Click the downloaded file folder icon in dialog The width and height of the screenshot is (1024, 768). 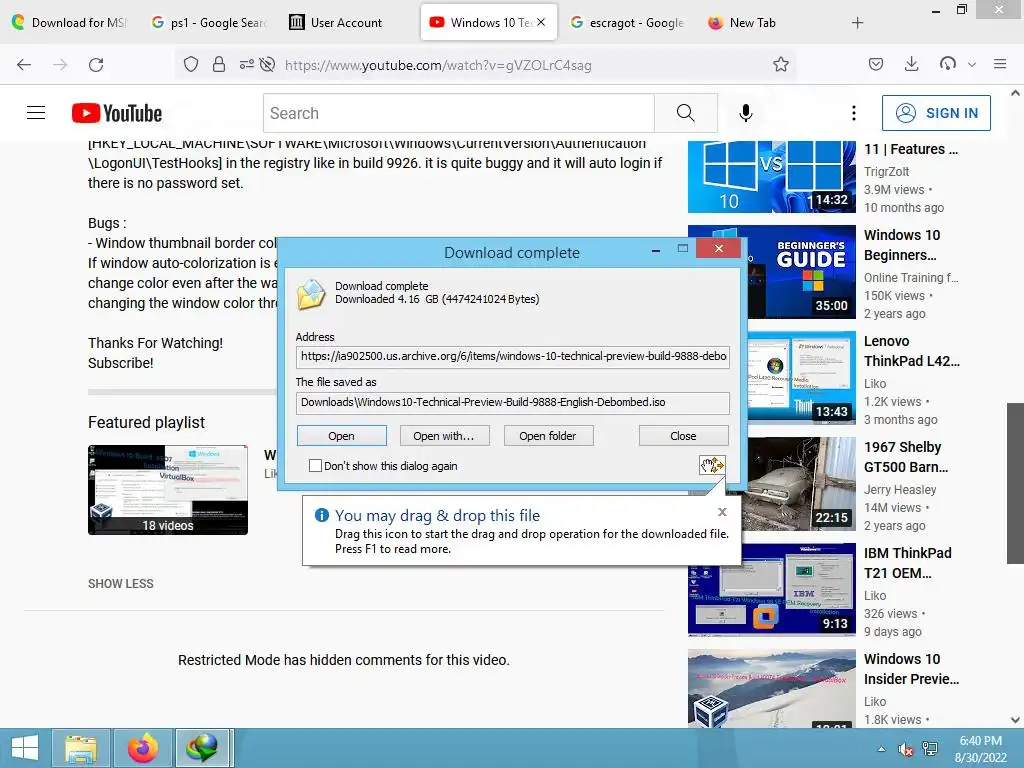(312, 294)
